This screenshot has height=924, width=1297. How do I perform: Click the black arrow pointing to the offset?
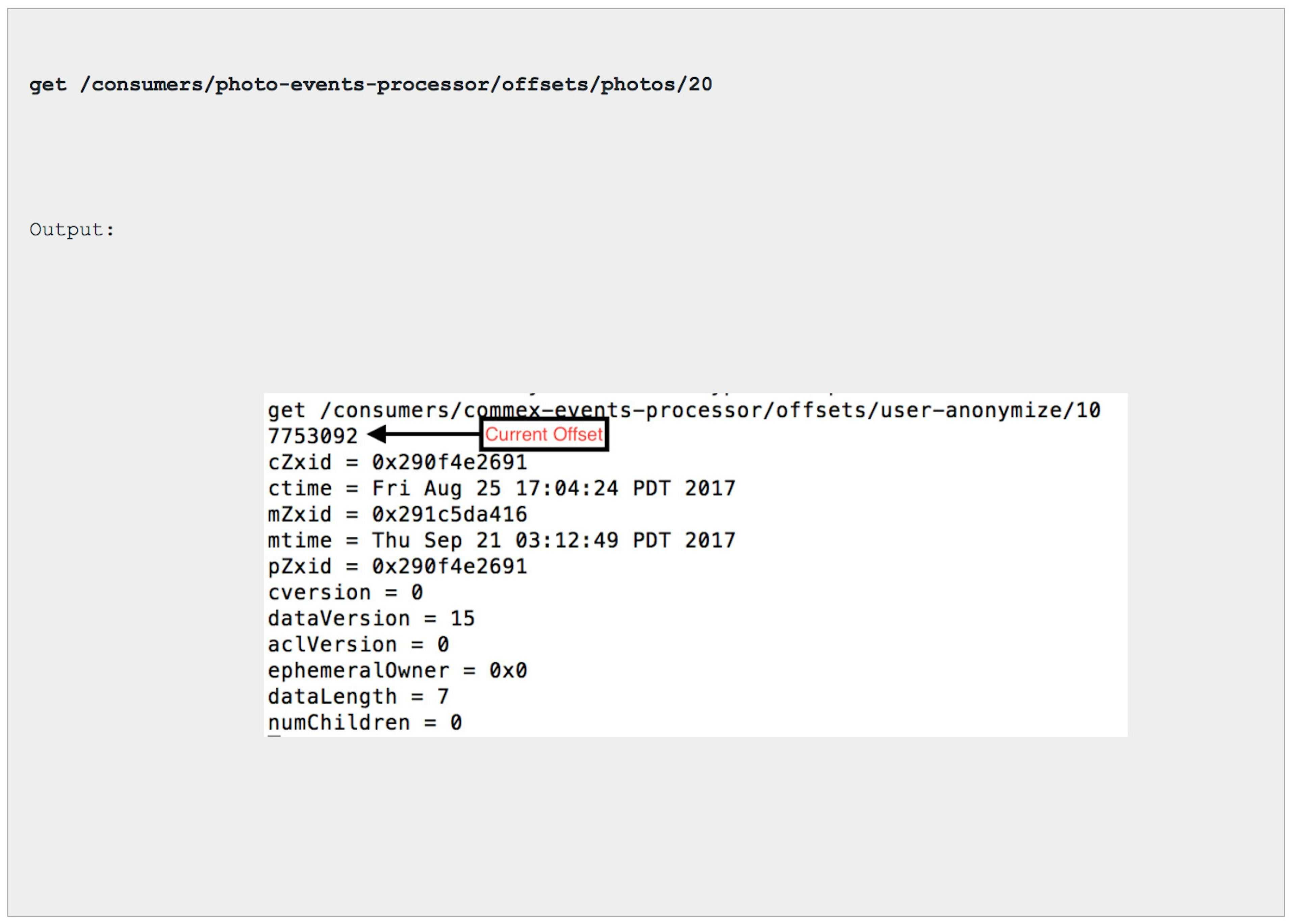tap(424, 435)
